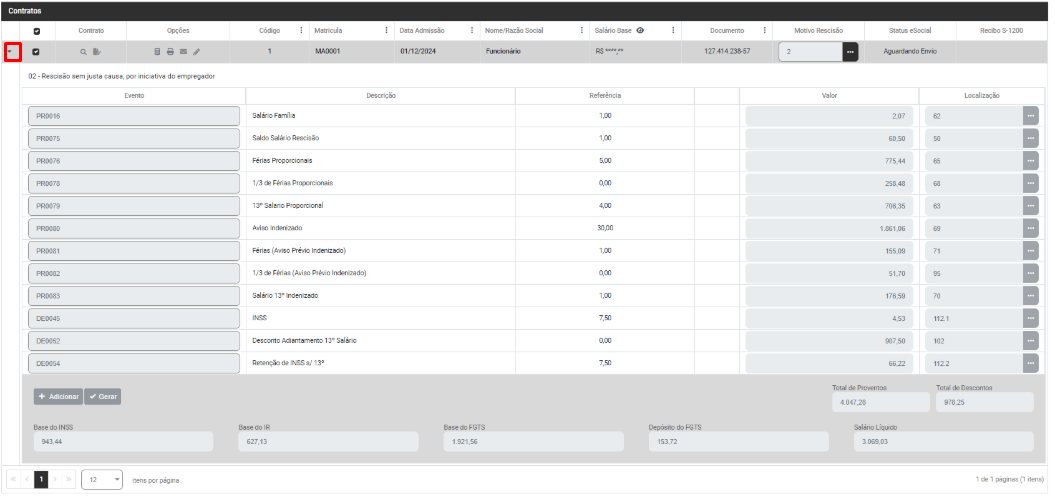
Task: Click the Base do INSS field
Action: tap(123, 441)
